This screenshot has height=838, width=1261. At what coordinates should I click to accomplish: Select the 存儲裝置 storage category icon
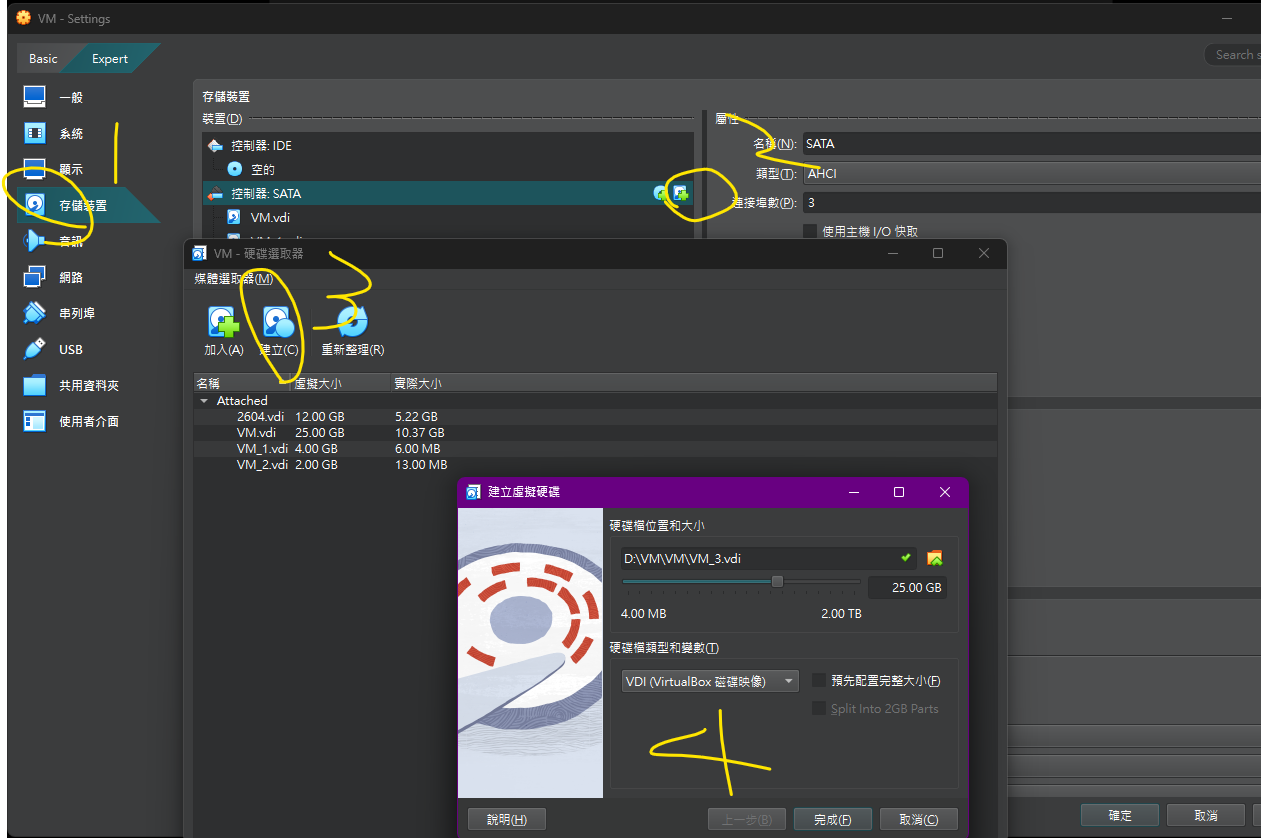tap(35, 205)
